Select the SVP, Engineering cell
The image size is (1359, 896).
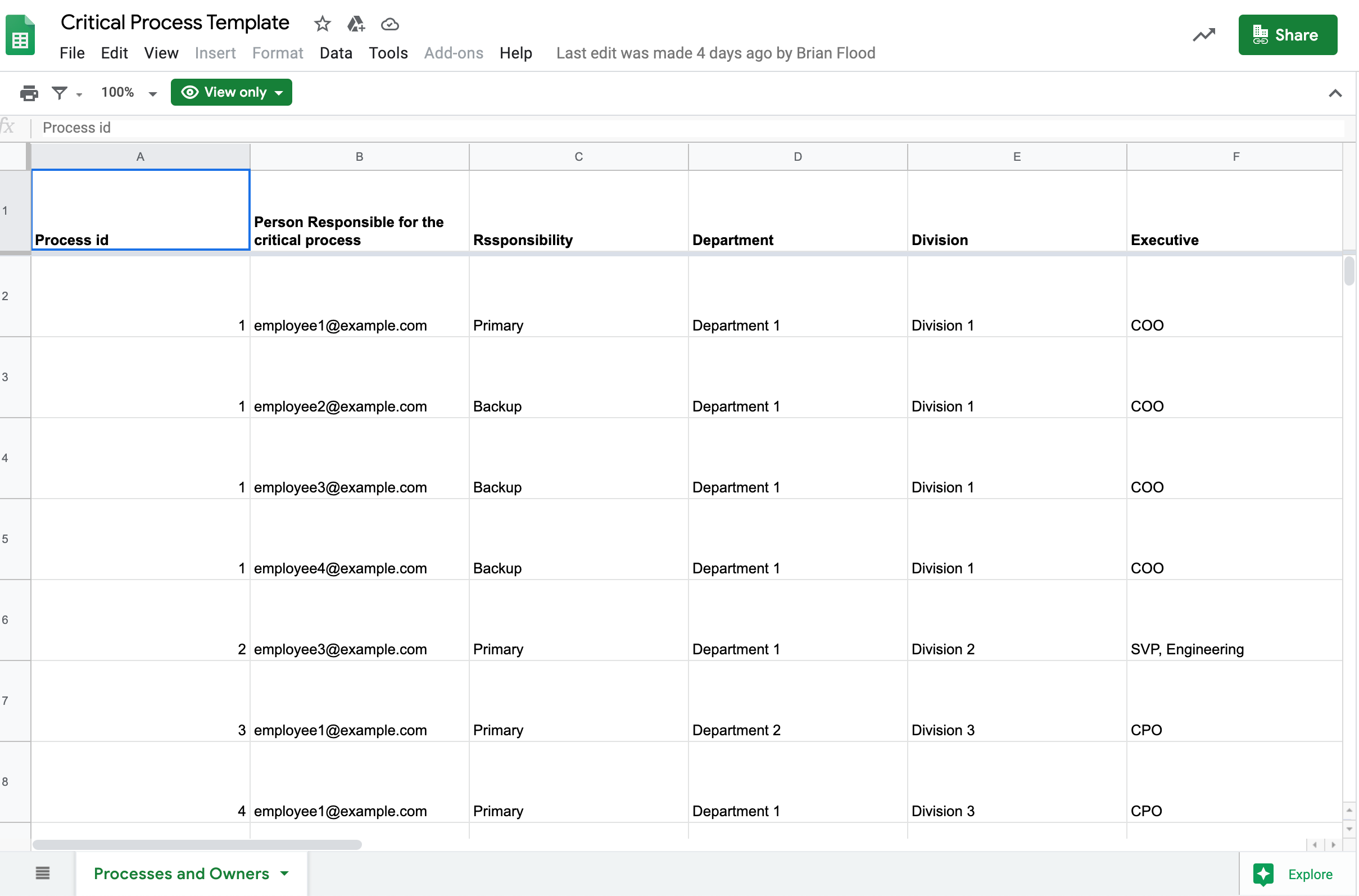(x=1235, y=621)
